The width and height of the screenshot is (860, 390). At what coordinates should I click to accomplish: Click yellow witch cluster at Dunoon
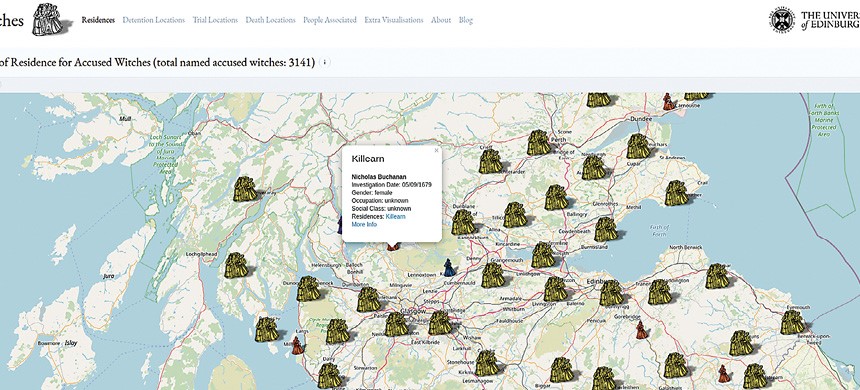(x=308, y=289)
